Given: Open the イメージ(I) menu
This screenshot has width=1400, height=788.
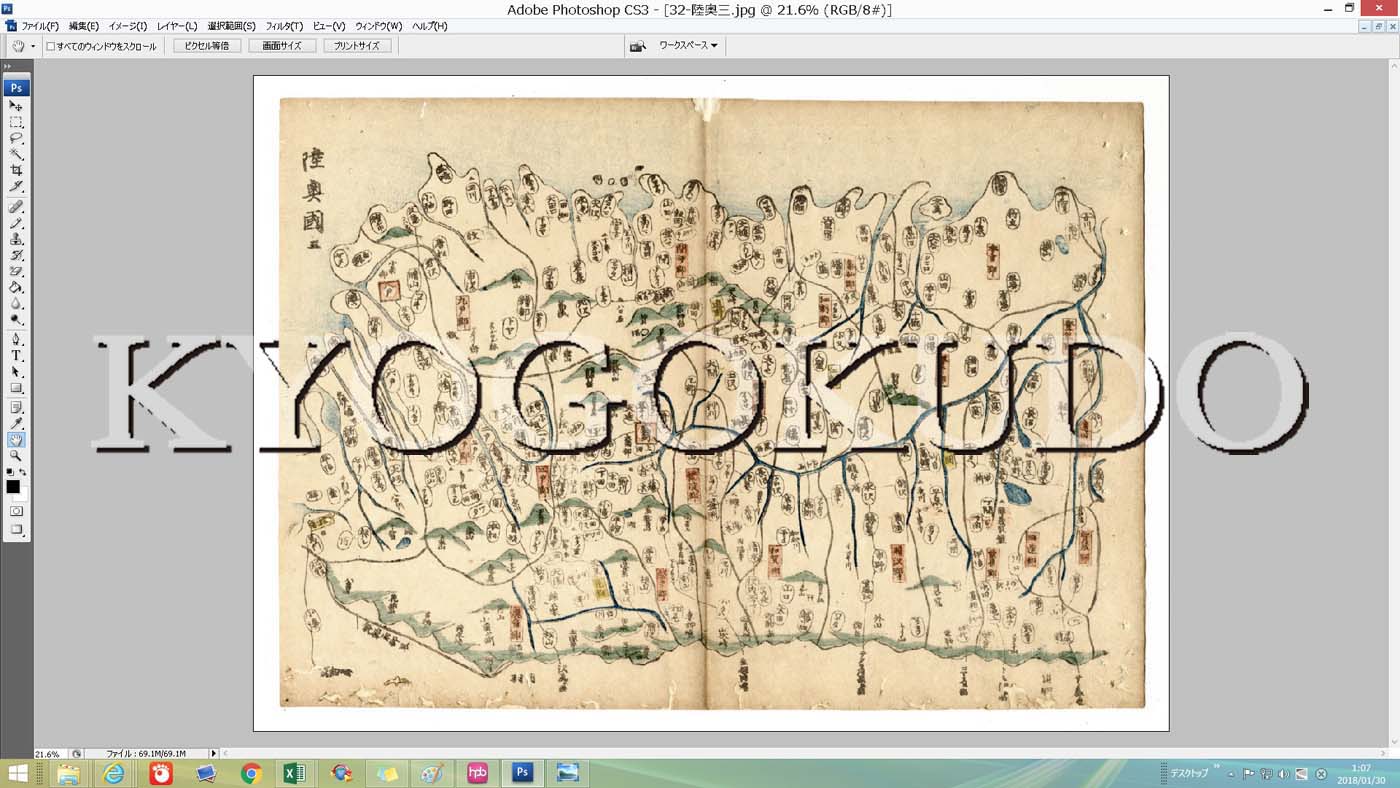Looking at the screenshot, I should pyautogui.click(x=127, y=26).
